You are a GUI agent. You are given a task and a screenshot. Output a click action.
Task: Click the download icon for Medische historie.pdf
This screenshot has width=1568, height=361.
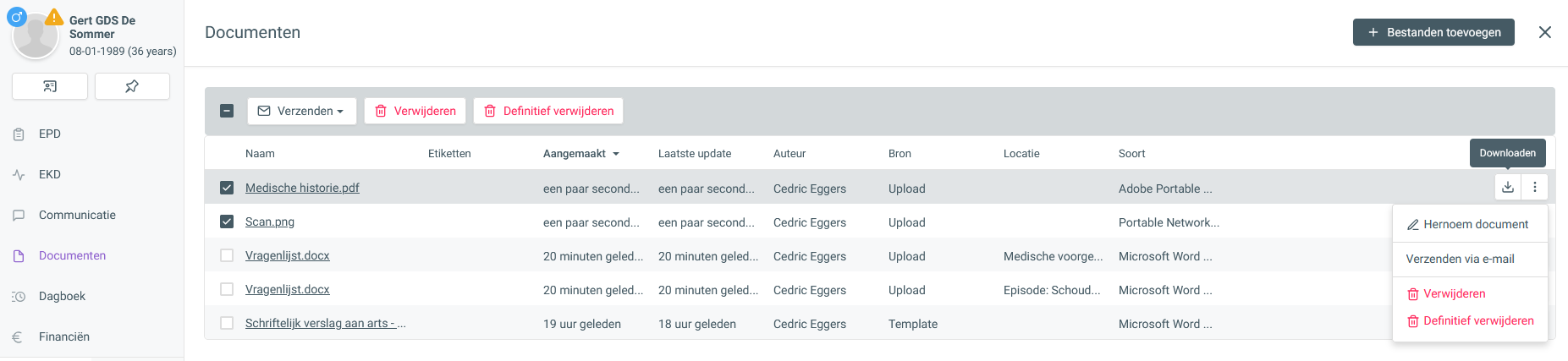click(x=1508, y=188)
